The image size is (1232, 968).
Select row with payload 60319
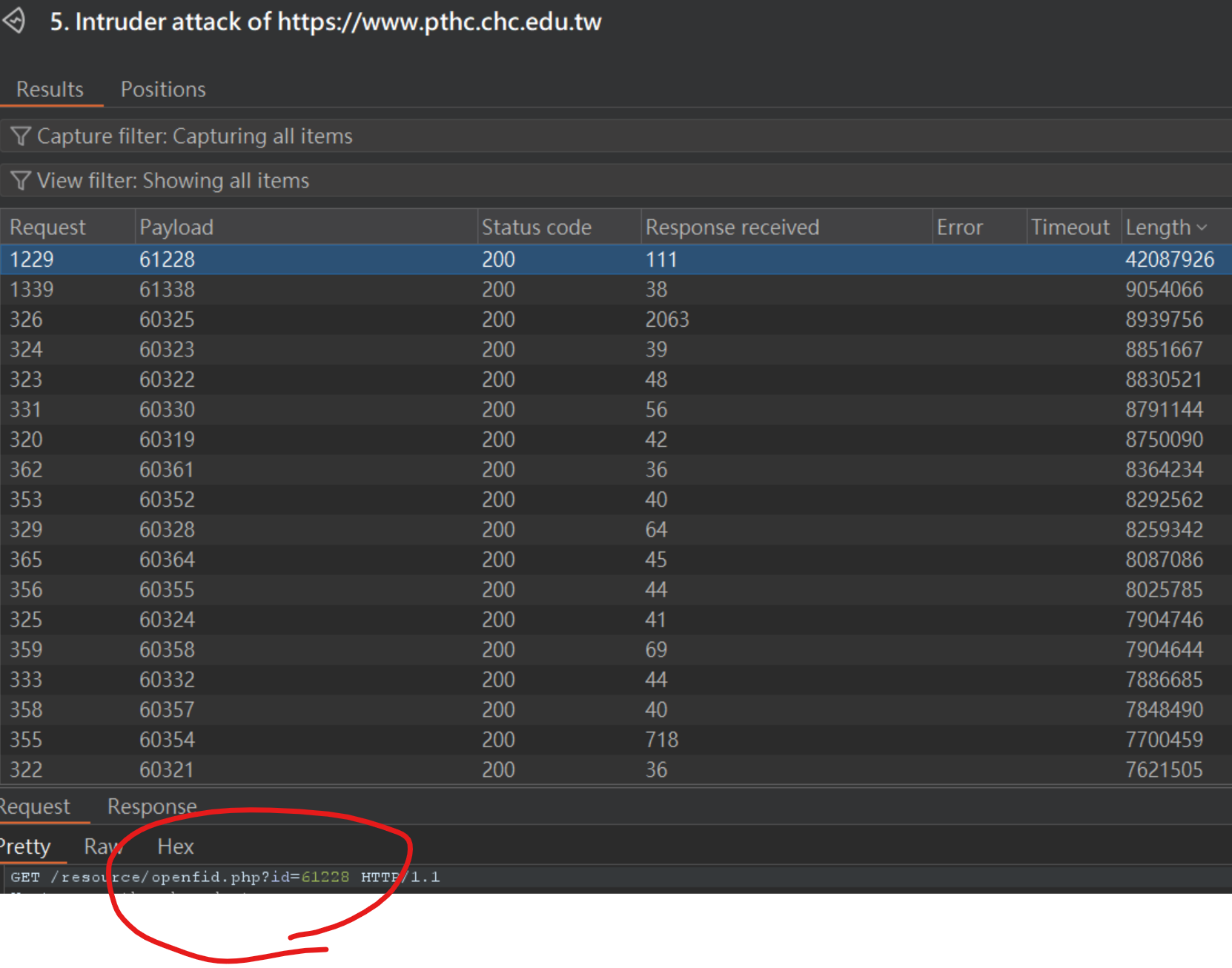click(616, 440)
